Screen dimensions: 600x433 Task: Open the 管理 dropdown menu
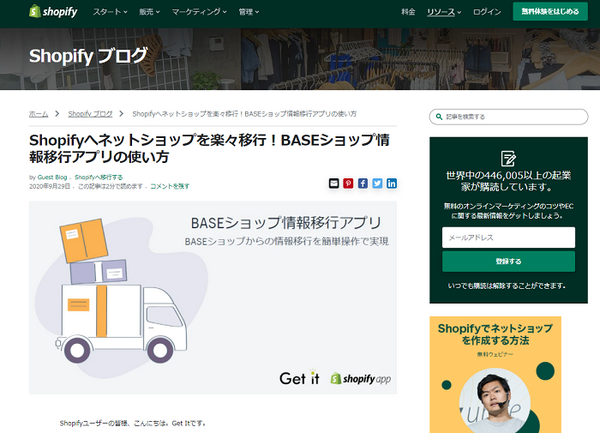point(249,12)
